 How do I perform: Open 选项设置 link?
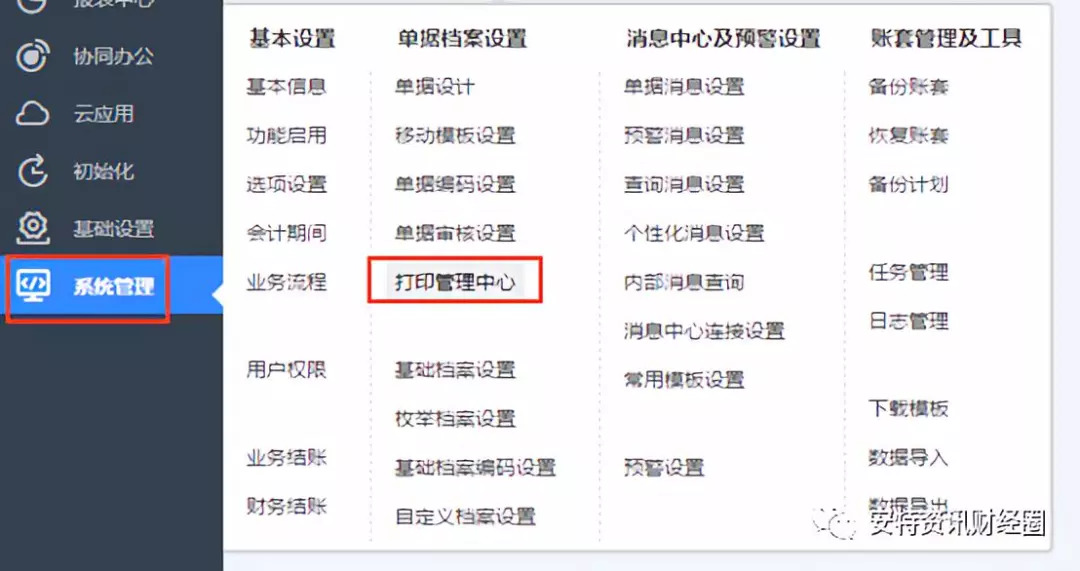click(x=286, y=185)
